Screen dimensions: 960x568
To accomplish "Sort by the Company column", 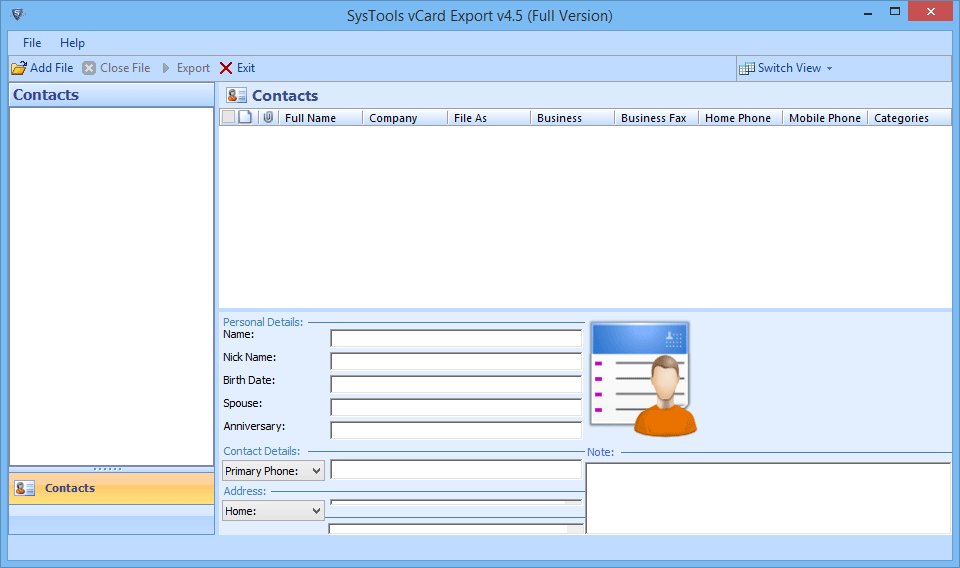I will [405, 118].
